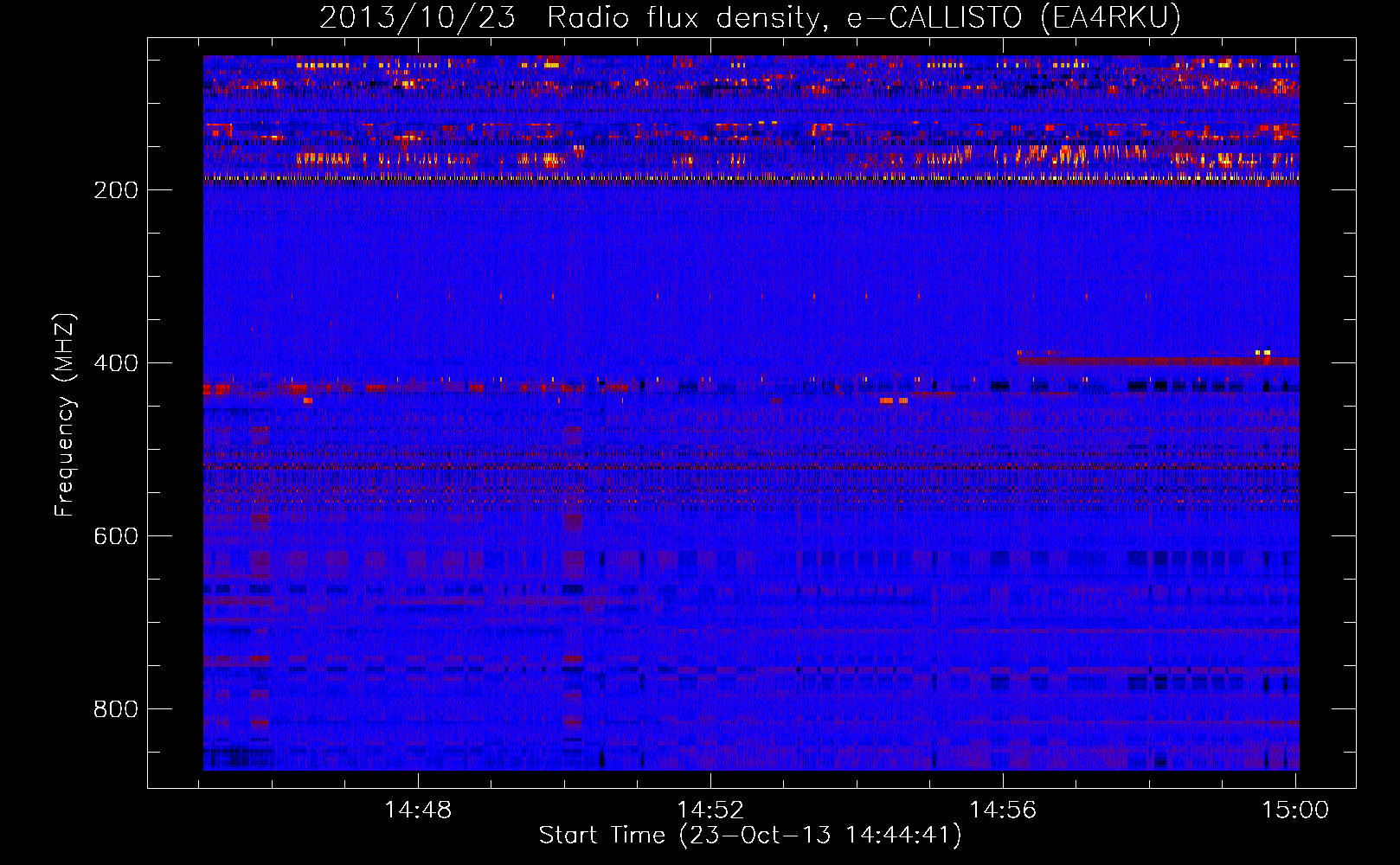Click the red emission band just above 400 MHz
Image resolution: width=1400 pixels, height=865 pixels.
1159,360
